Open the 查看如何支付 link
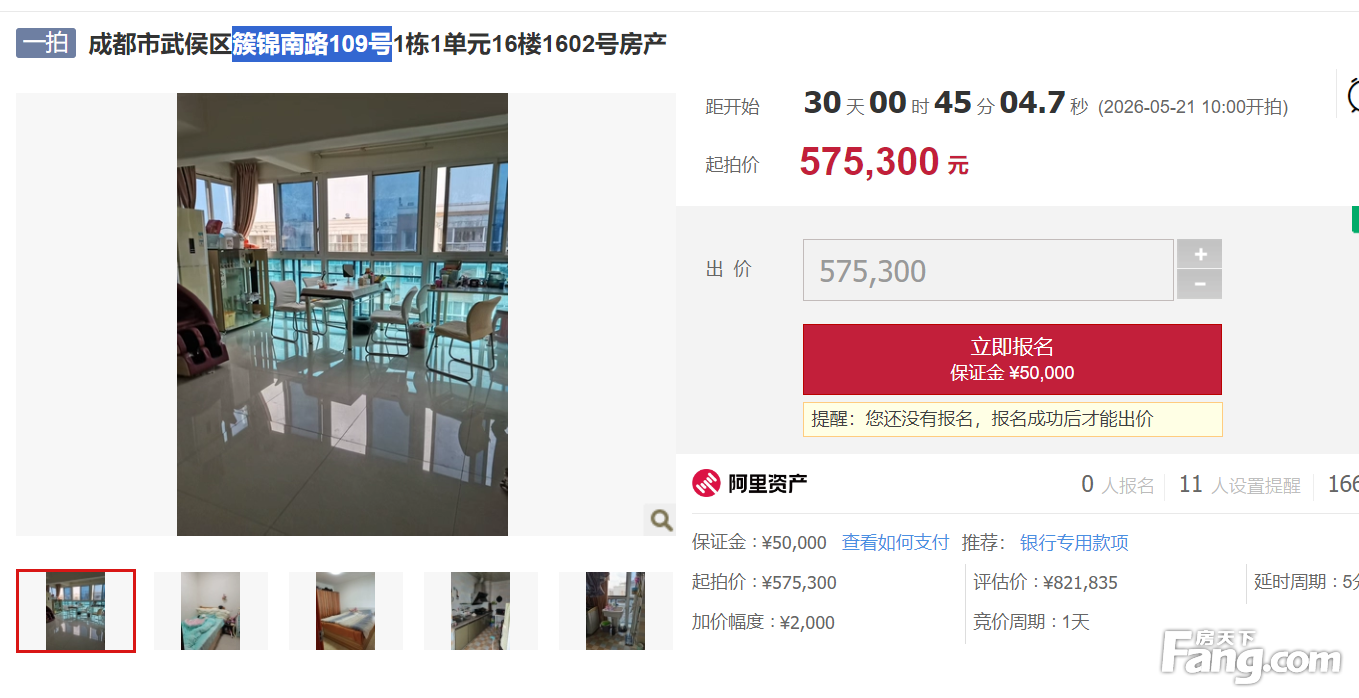1359x698 pixels. 895,542
